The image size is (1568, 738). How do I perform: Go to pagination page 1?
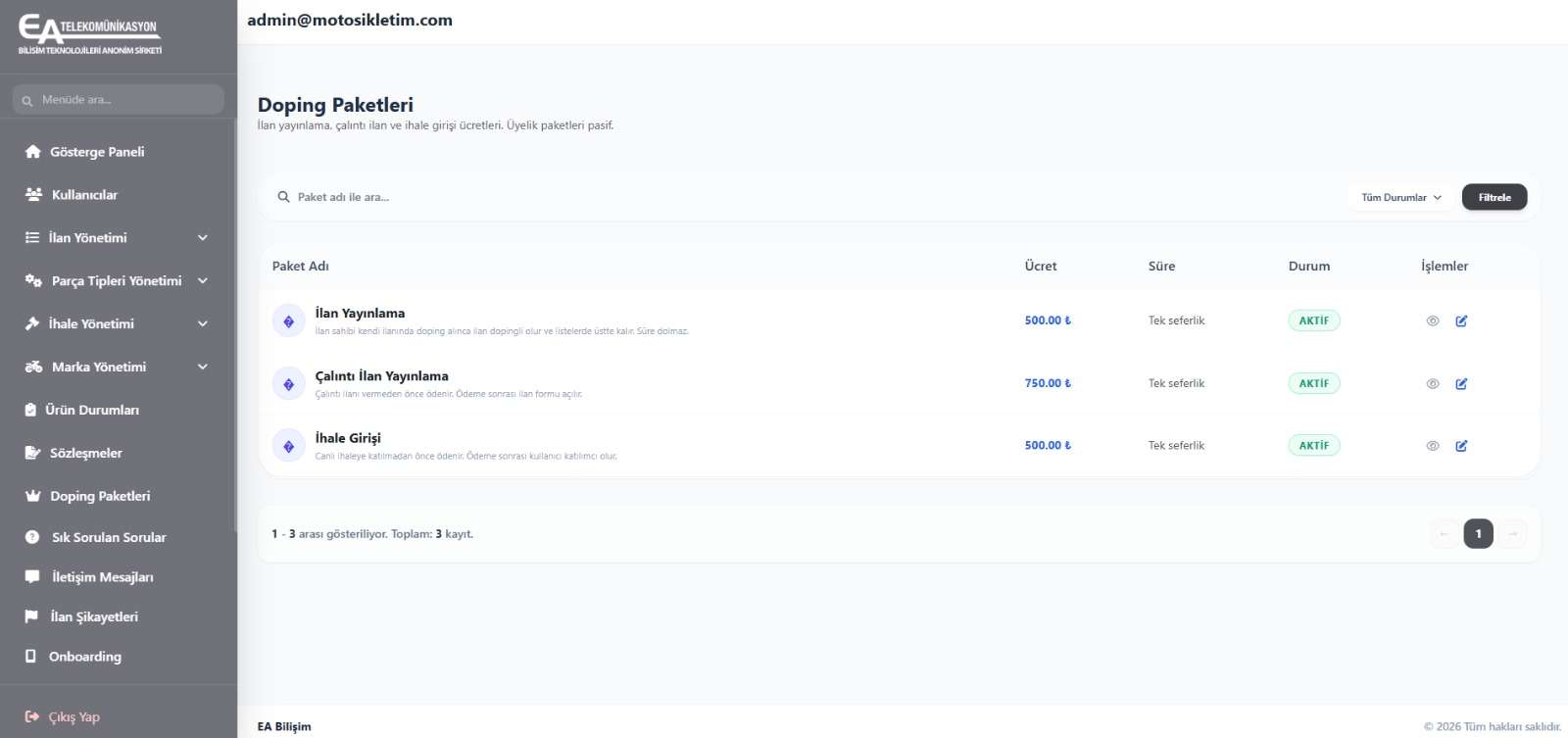(1478, 534)
